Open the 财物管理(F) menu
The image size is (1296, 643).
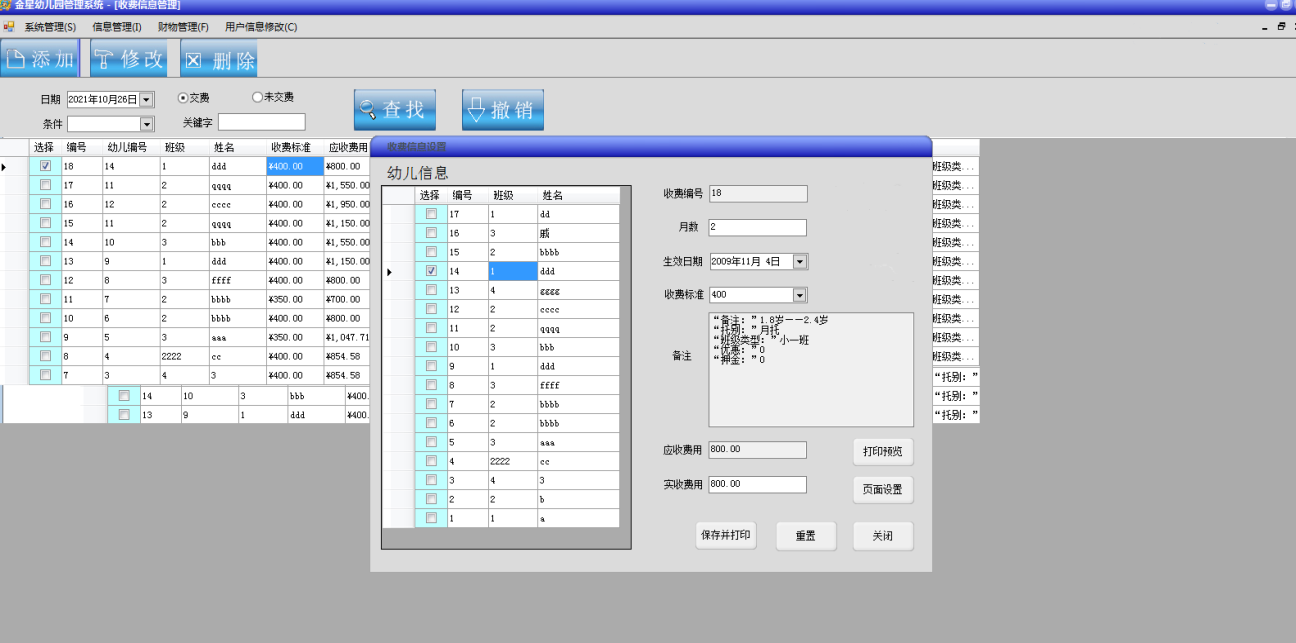[183, 27]
